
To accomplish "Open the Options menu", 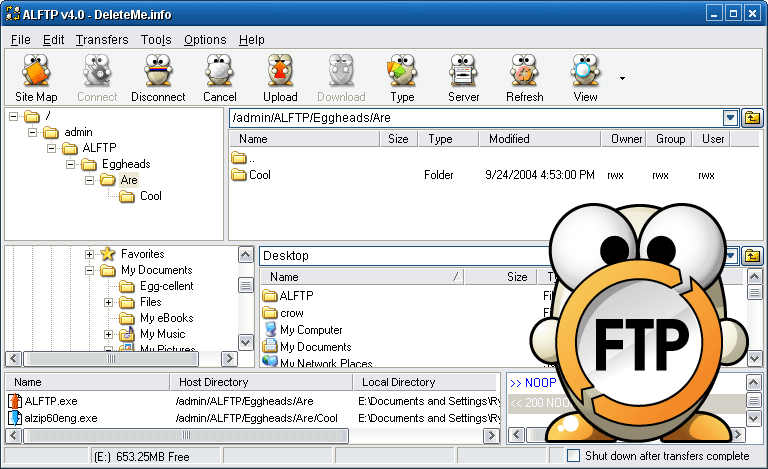I will click(204, 39).
